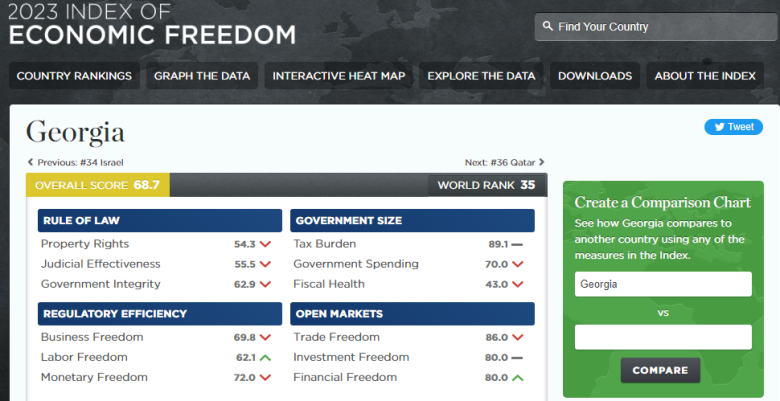Click the Monetary Freedom down arrow indicator

coord(265,378)
